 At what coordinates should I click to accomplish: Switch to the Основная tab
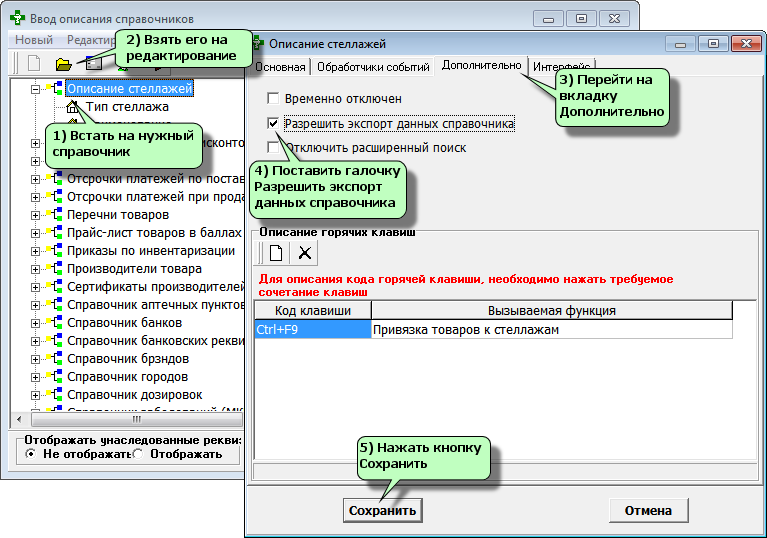(280, 67)
